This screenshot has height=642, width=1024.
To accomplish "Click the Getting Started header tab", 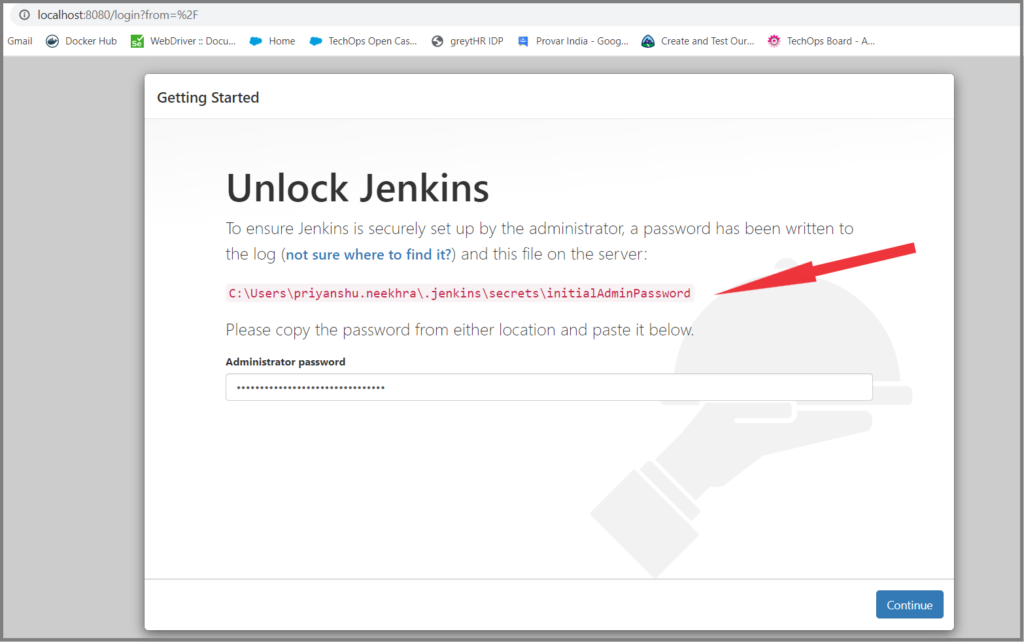I will click(x=207, y=97).
